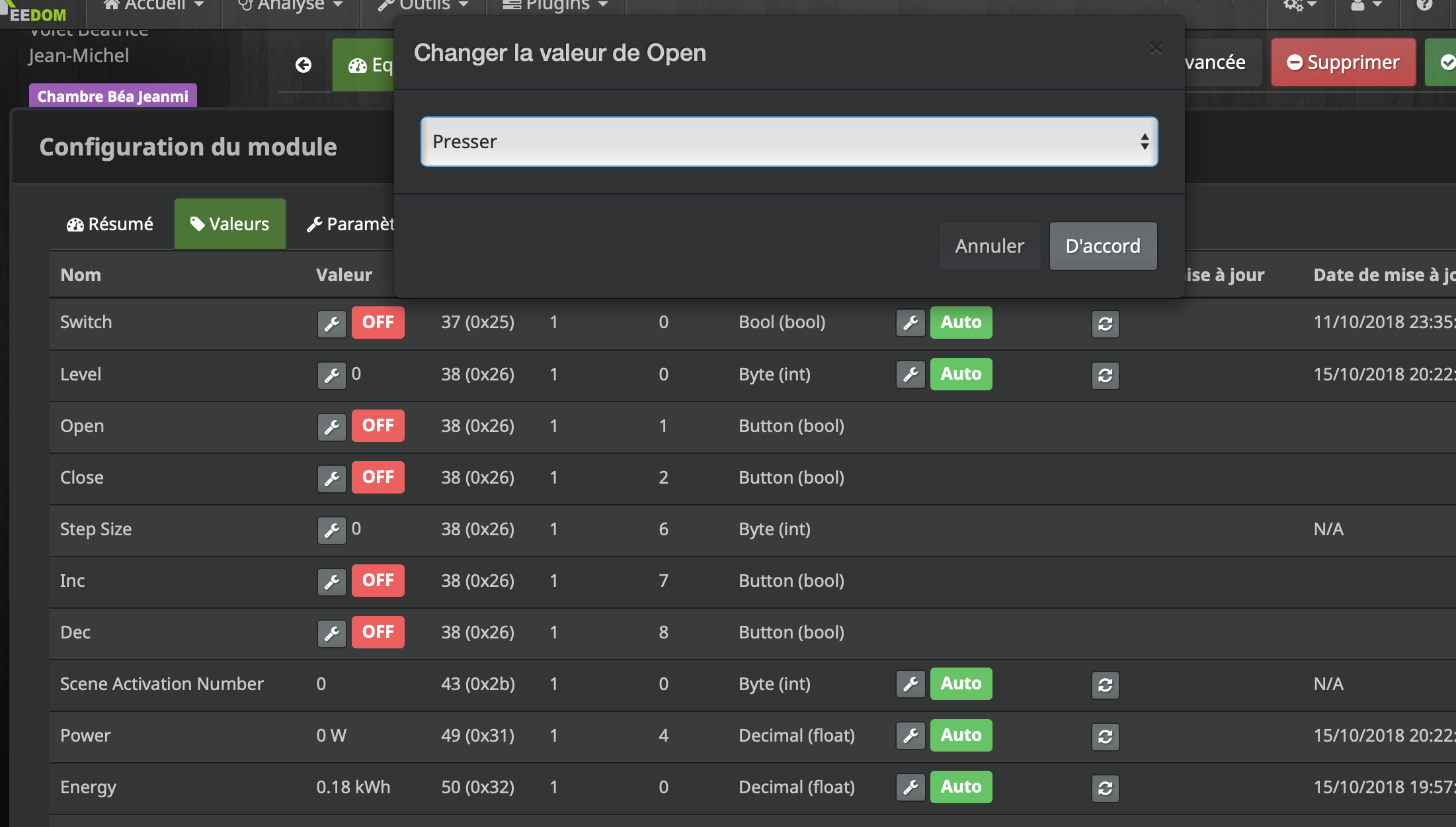Close the Changer la valeur dialog
This screenshot has width=1456, height=827.
[x=1156, y=49]
